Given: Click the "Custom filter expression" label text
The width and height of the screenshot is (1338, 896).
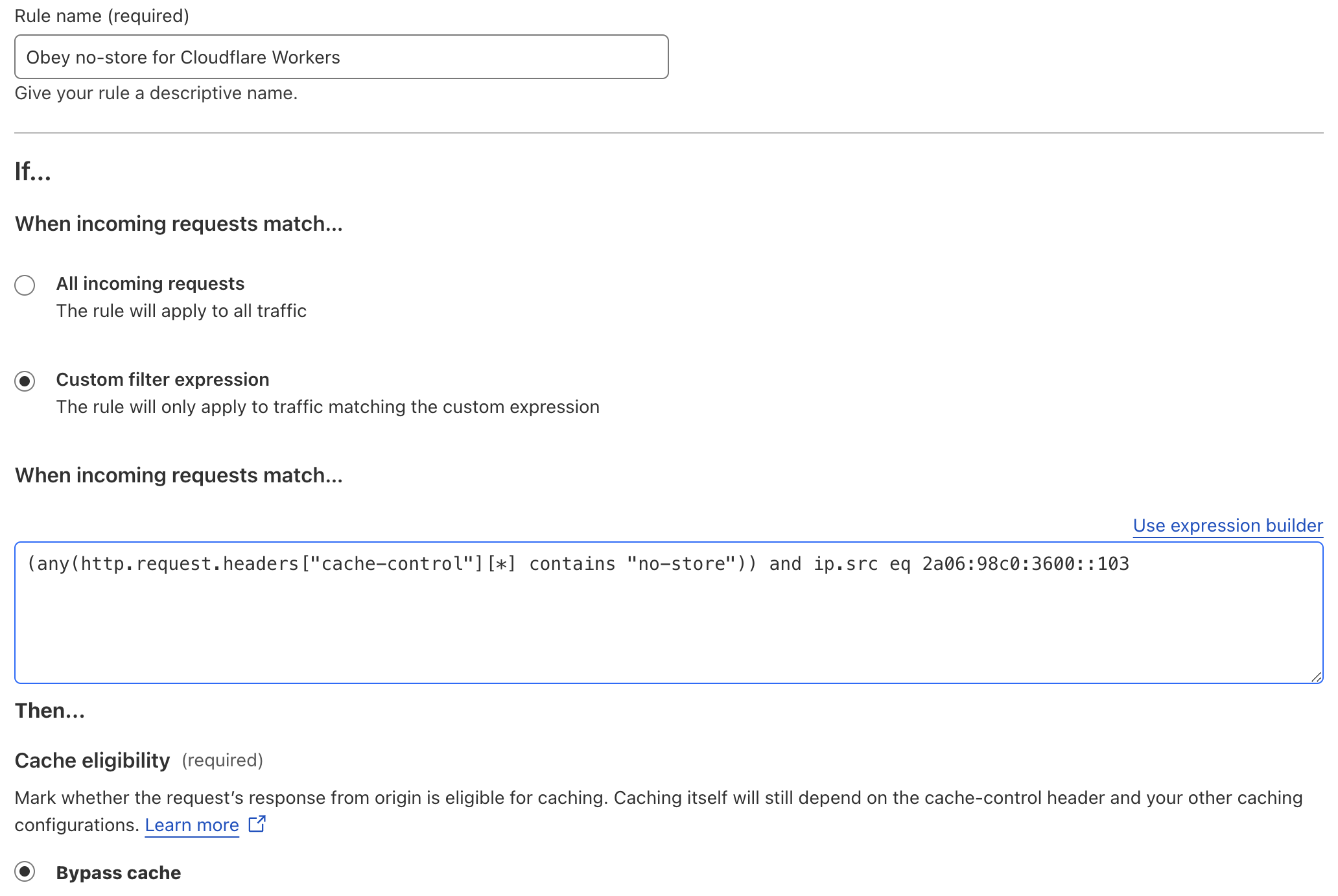Looking at the screenshot, I should 162,379.
